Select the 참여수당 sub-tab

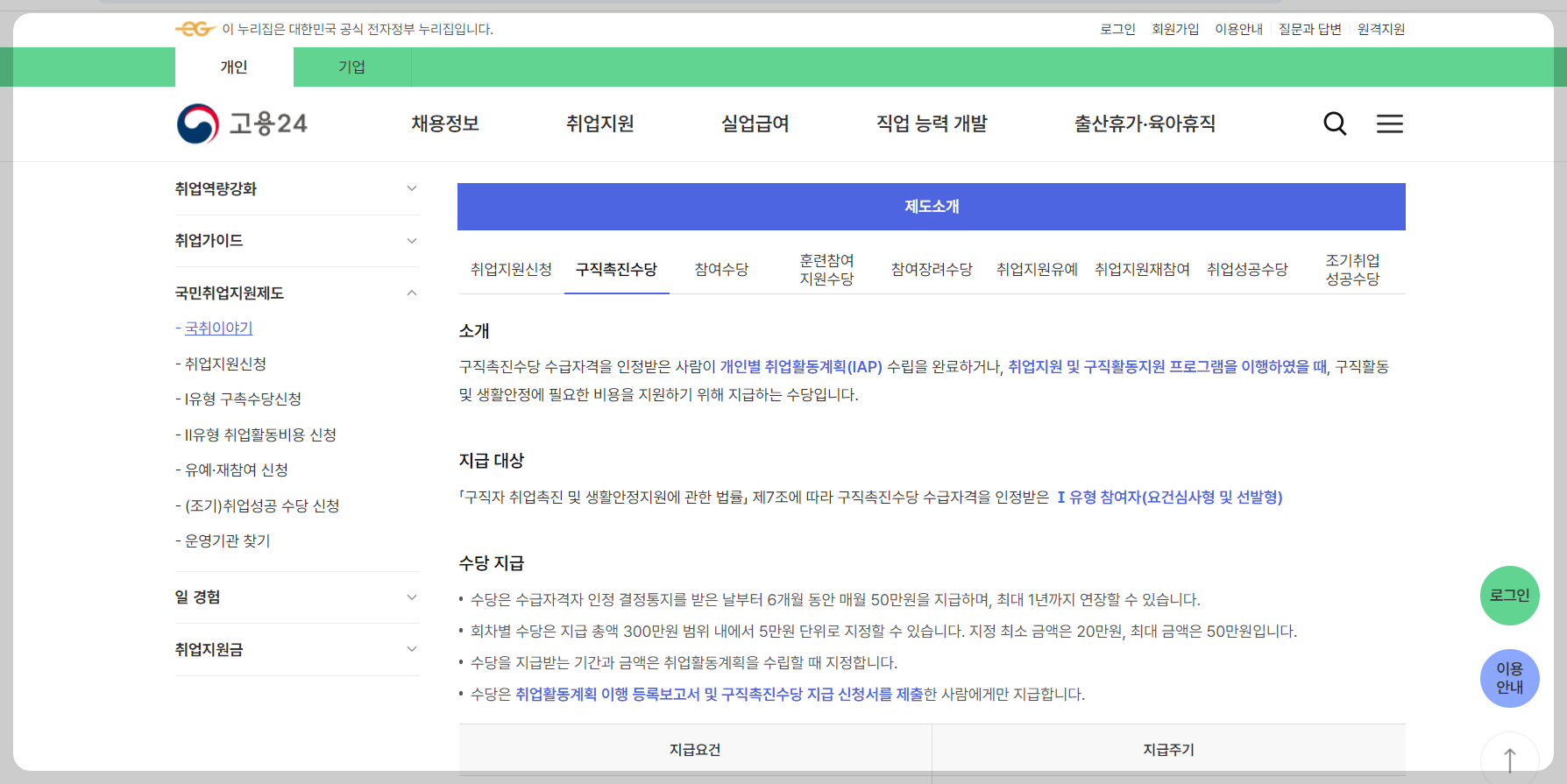[x=722, y=269]
